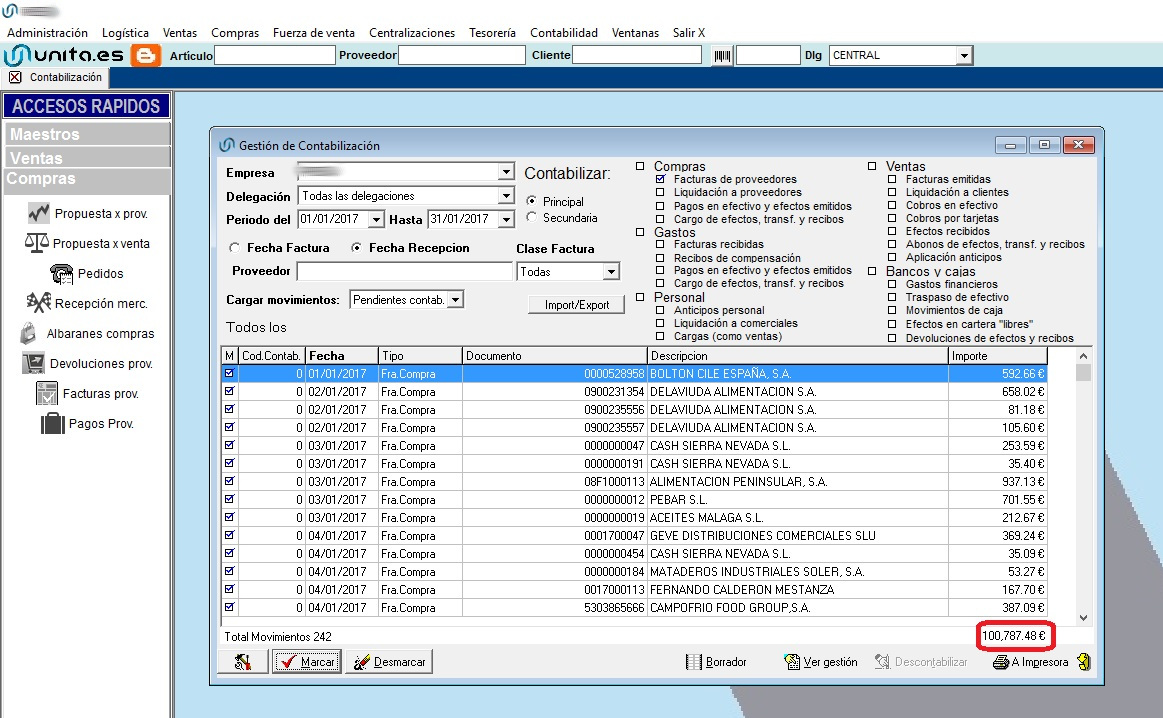This screenshot has height=718, width=1163.
Task: Select the Principal radio button
Action: (532, 201)
